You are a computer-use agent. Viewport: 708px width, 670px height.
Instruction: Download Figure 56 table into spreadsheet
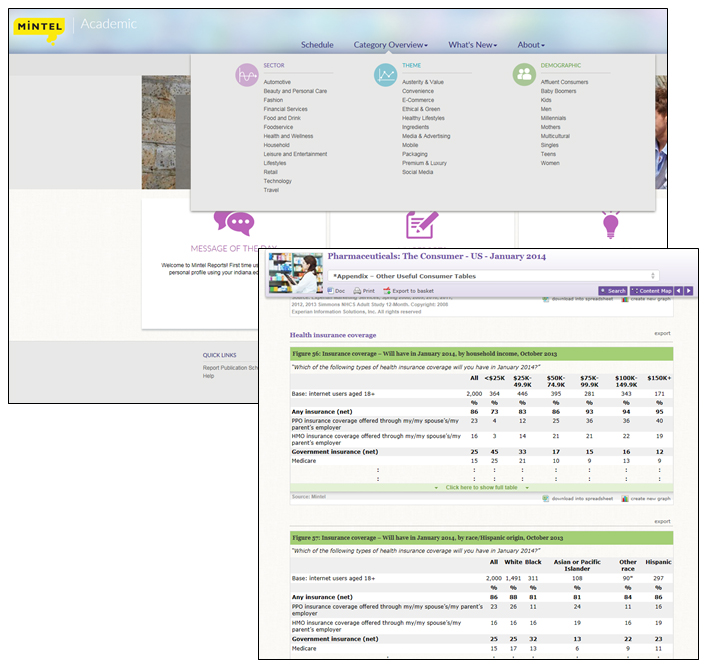tap(578, 499)
